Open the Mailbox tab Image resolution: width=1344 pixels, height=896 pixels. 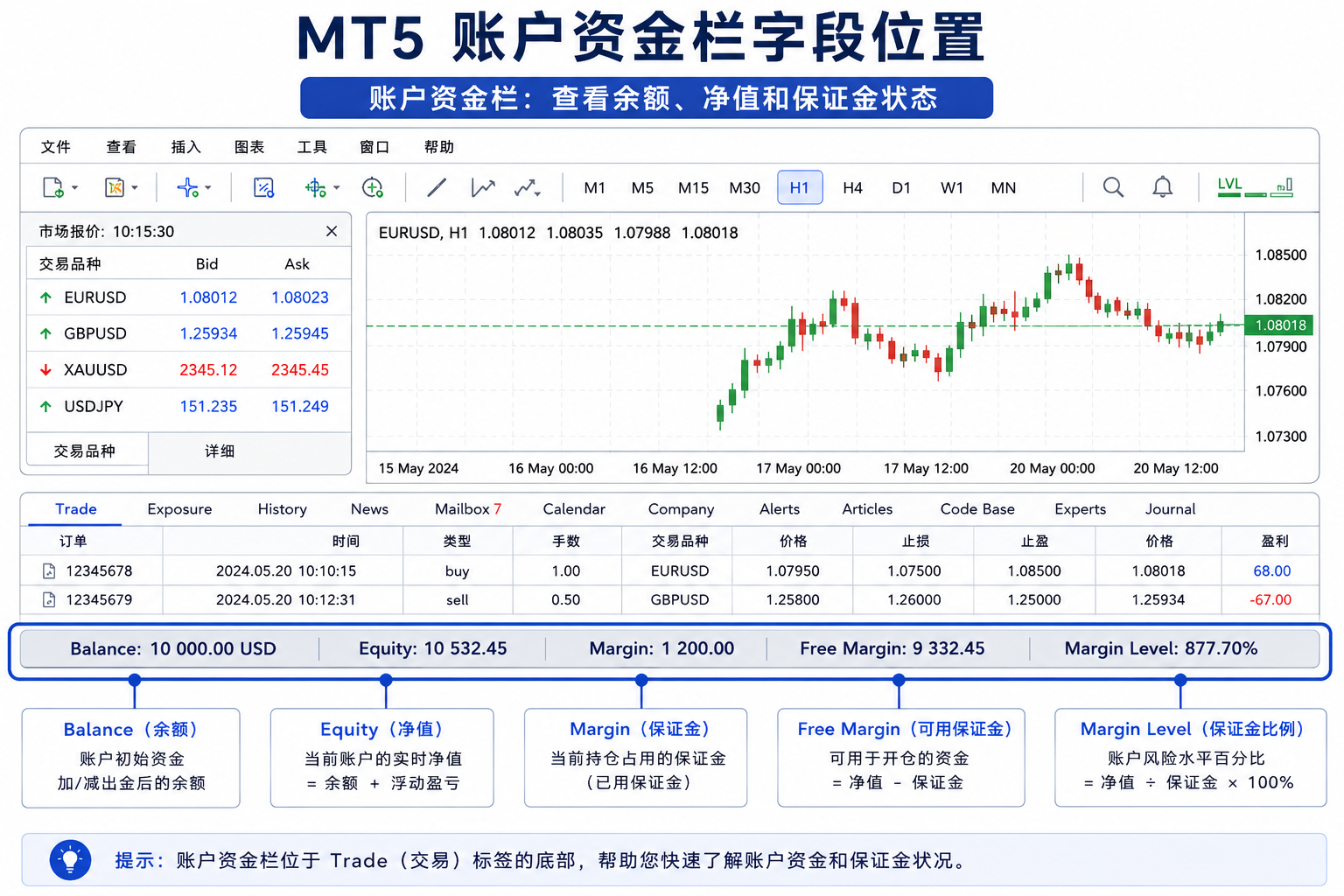tap(468, 509)
